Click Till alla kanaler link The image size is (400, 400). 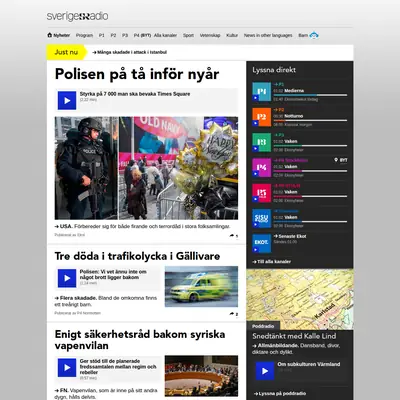272,262
